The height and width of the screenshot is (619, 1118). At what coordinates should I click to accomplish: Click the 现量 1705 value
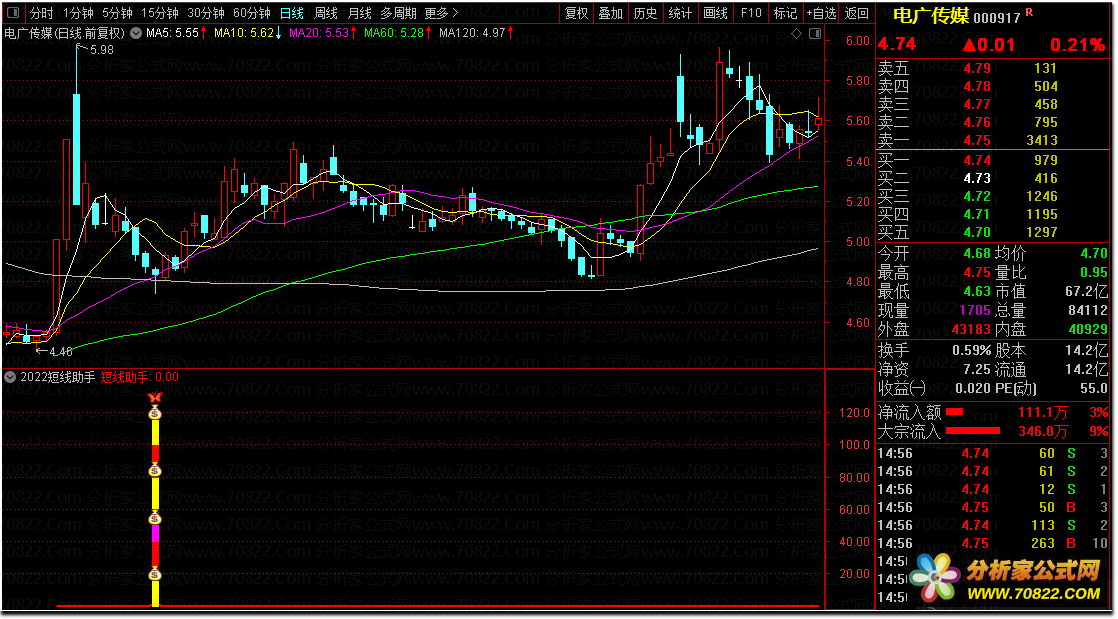[x=975, y=310]
